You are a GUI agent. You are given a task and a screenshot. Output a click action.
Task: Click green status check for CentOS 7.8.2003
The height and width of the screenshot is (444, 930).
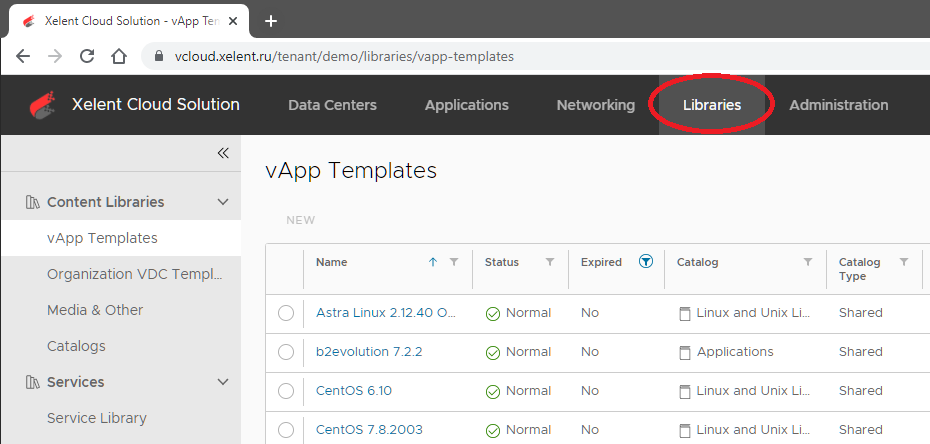tap(493, 430)
